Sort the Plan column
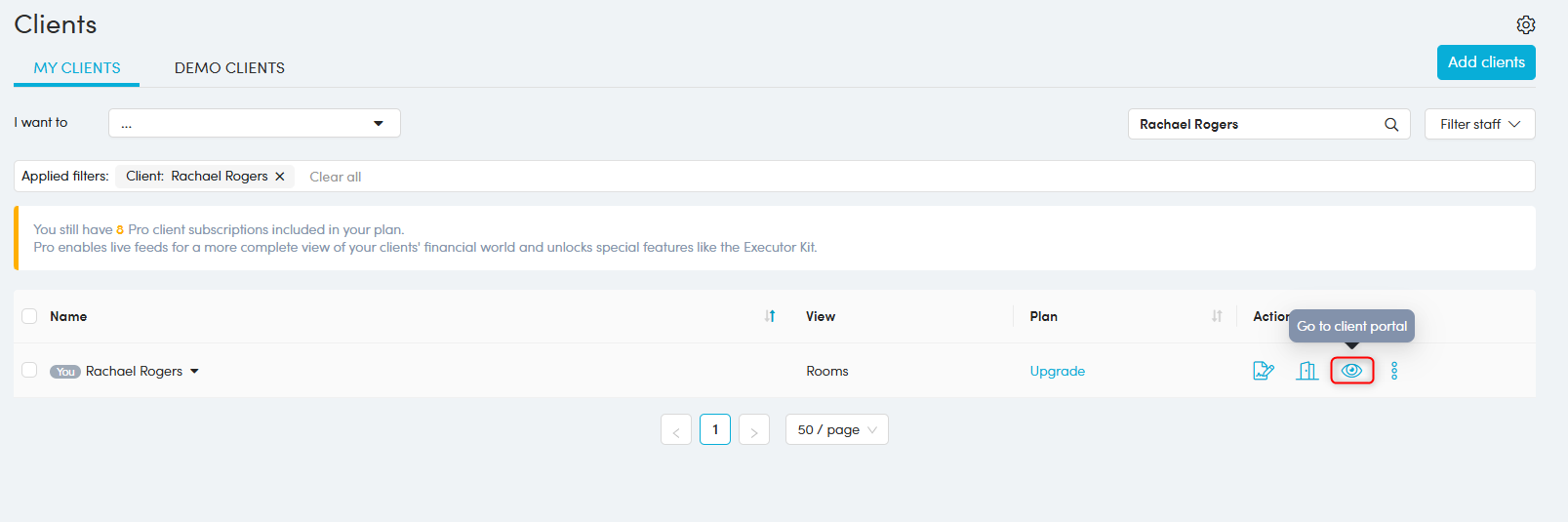 tap(1217, 316)
